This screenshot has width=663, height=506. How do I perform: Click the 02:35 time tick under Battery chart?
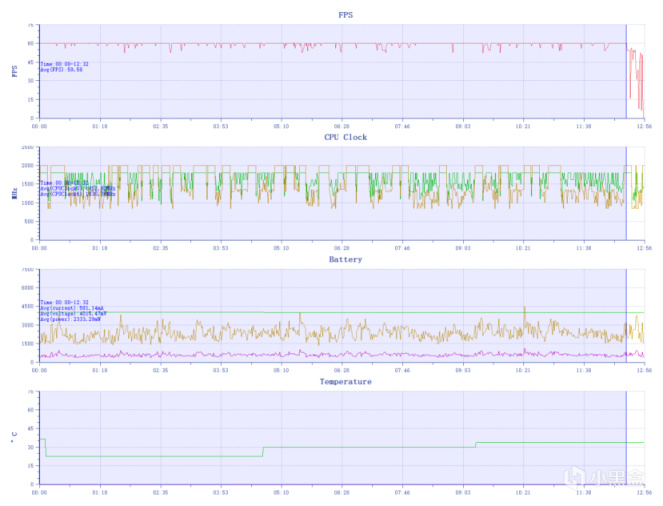click(160, 370)
